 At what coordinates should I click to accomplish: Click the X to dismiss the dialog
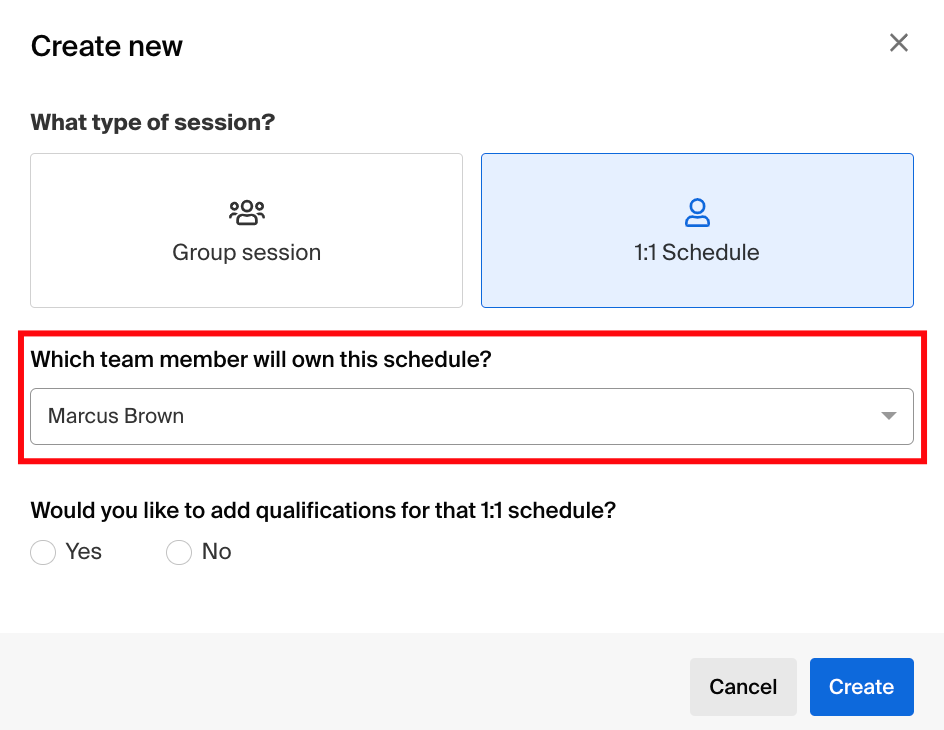[x=898, y=42]
